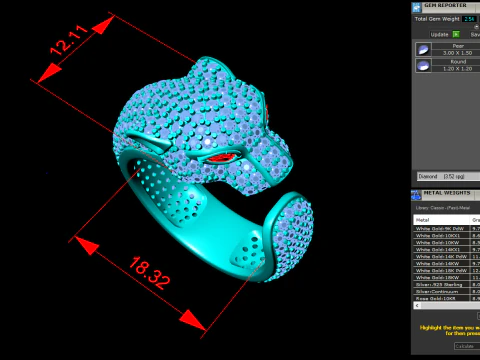Click the Library Classic metal label
This screenshot has width=480, height=360.
tap(442, 208)
